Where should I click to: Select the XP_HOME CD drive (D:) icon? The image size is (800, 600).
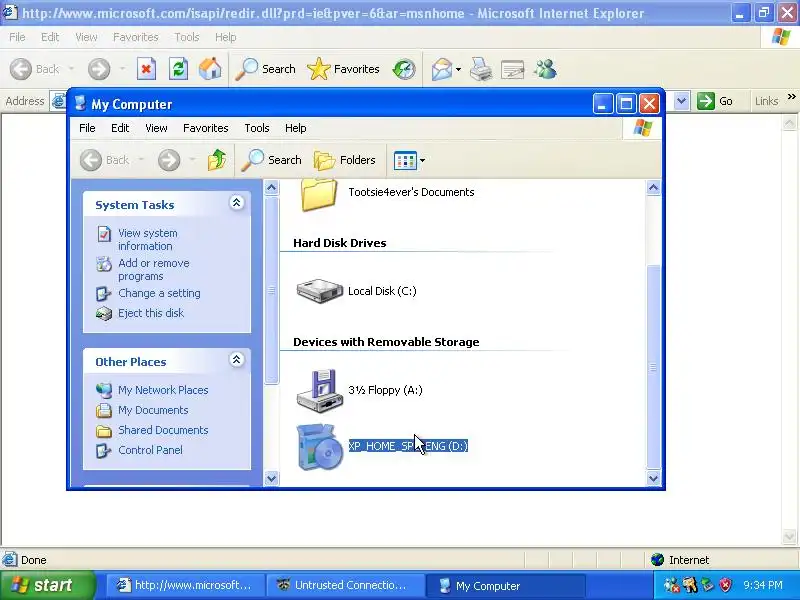tap(319, 446)
